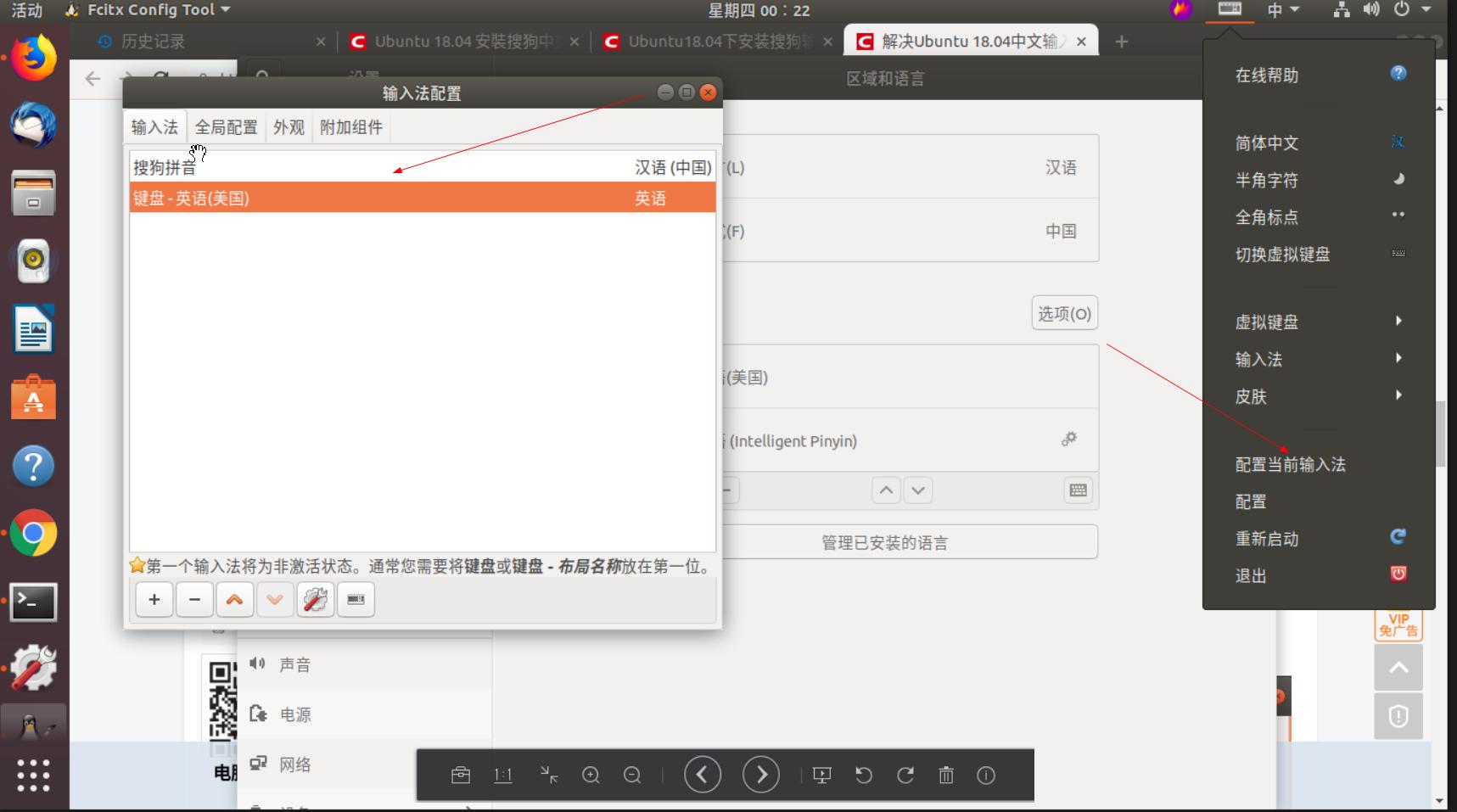Open keyboard layout preview in input method dialog
Viewport: 1457px width, 812px height.
356,599
